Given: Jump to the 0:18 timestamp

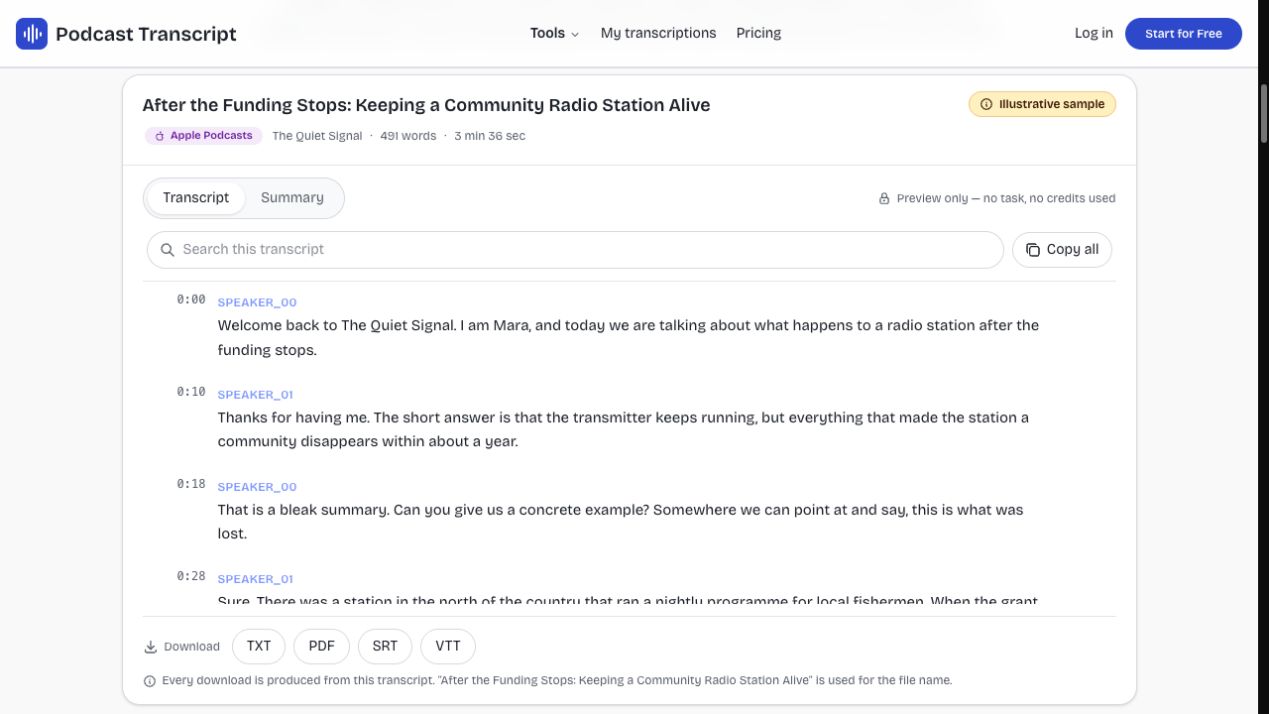Looking at the screenshot, I should [191, 484].
